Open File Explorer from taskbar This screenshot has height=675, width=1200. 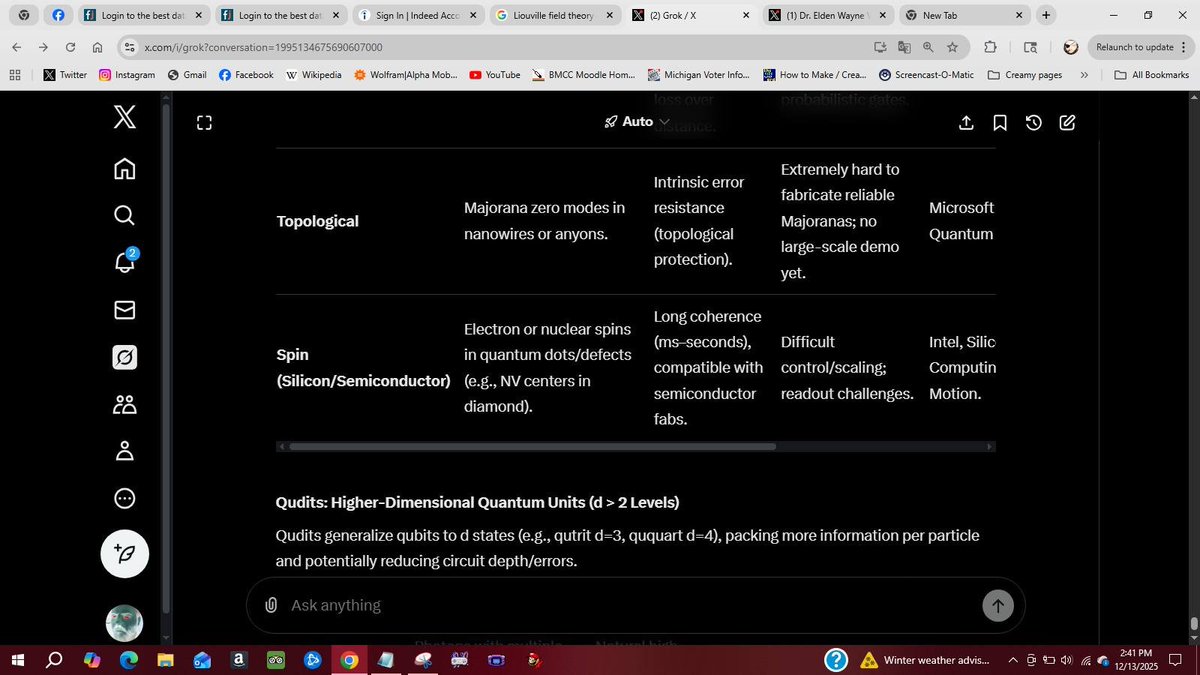[165, 660]
